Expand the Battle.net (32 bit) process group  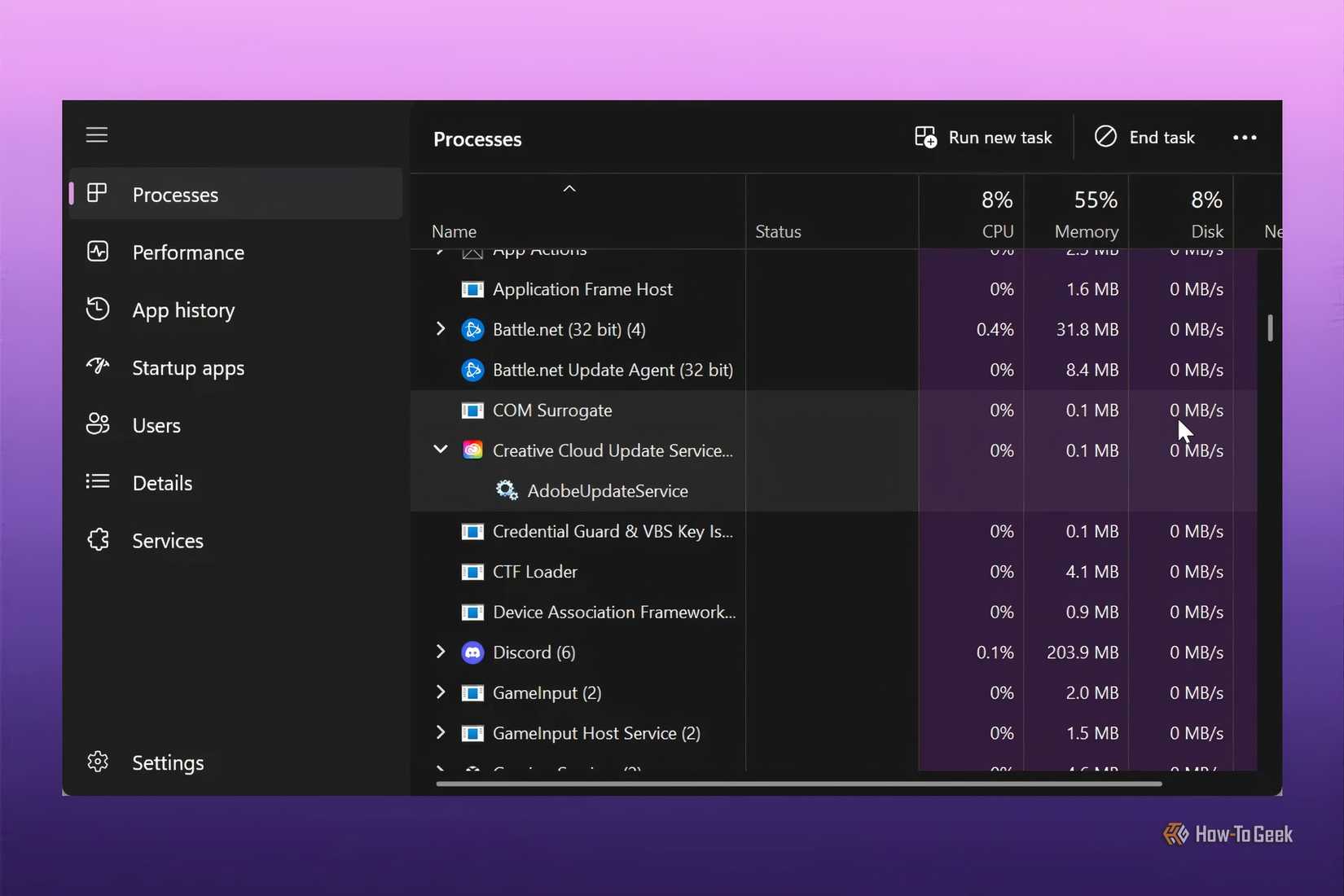tap(441, 328)
